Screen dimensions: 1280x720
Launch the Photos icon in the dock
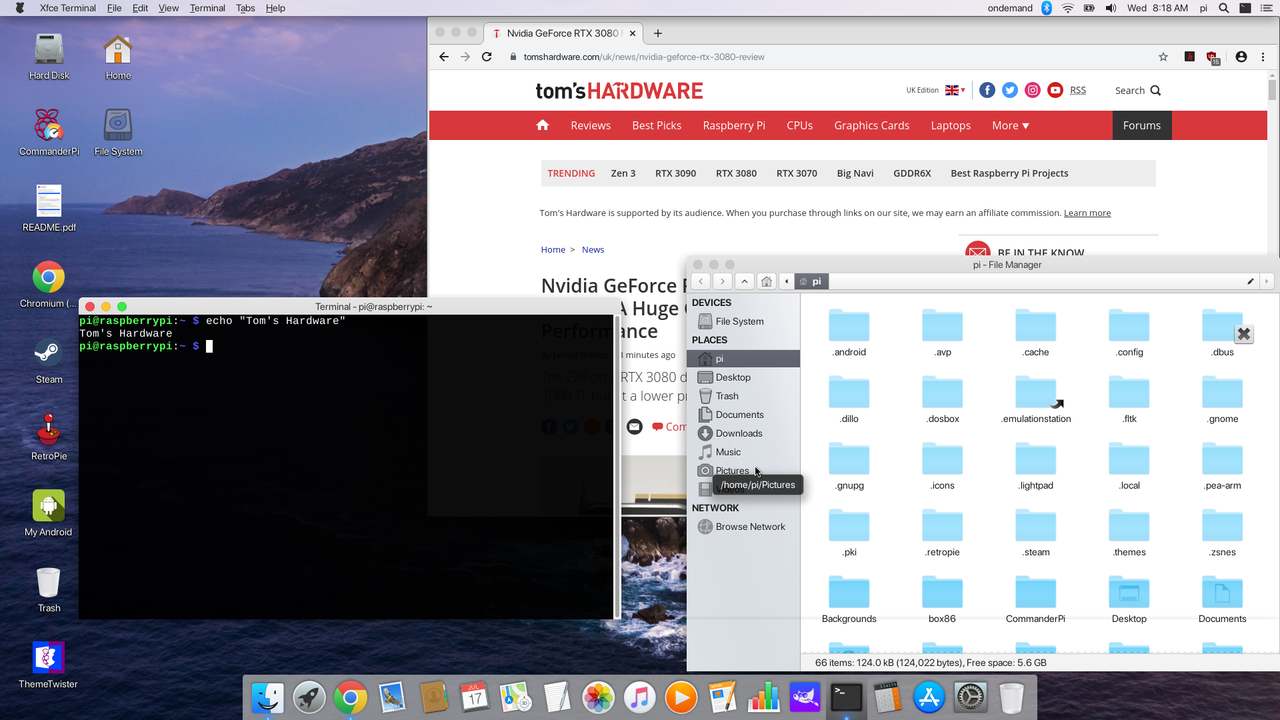tap(598, 697)
